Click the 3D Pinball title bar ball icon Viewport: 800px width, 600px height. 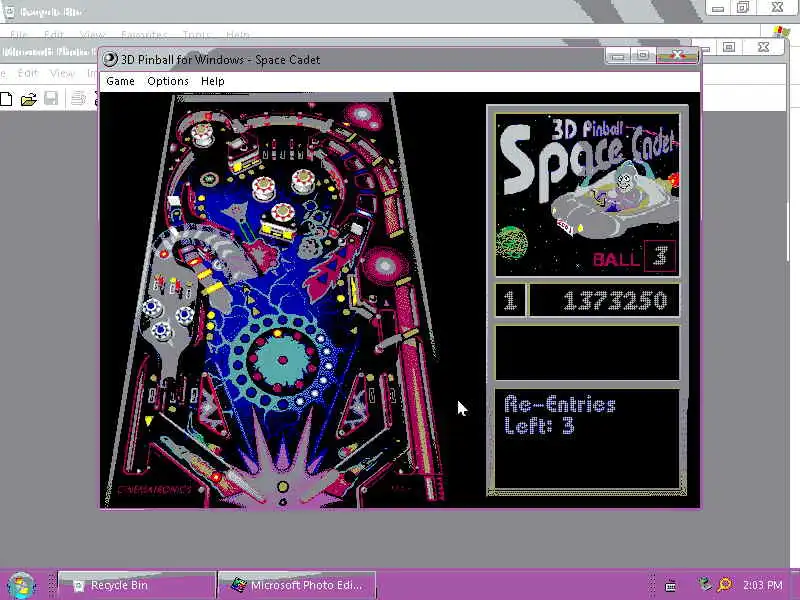110,60
